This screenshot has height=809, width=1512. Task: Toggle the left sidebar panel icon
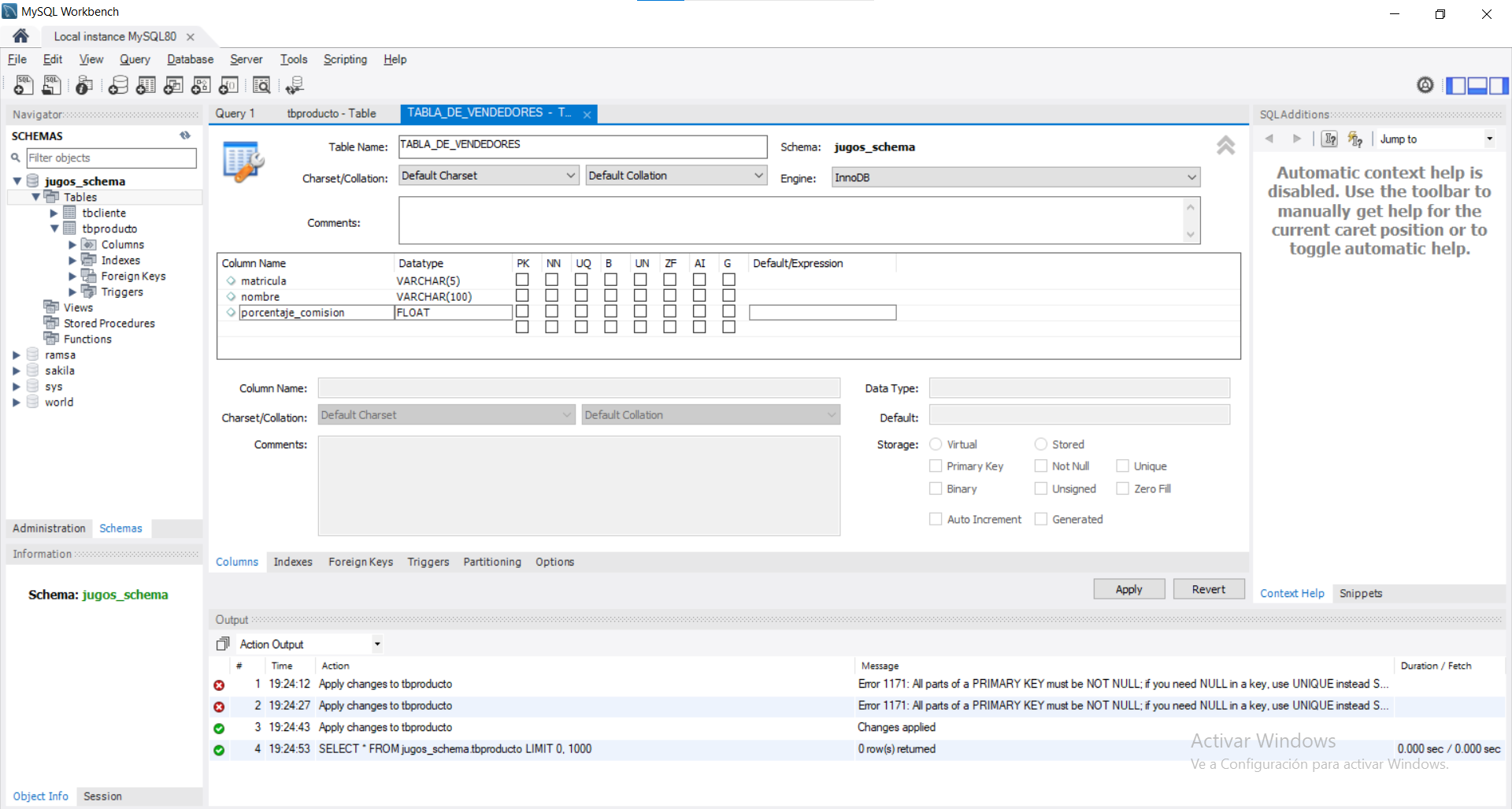(1456, 85)
